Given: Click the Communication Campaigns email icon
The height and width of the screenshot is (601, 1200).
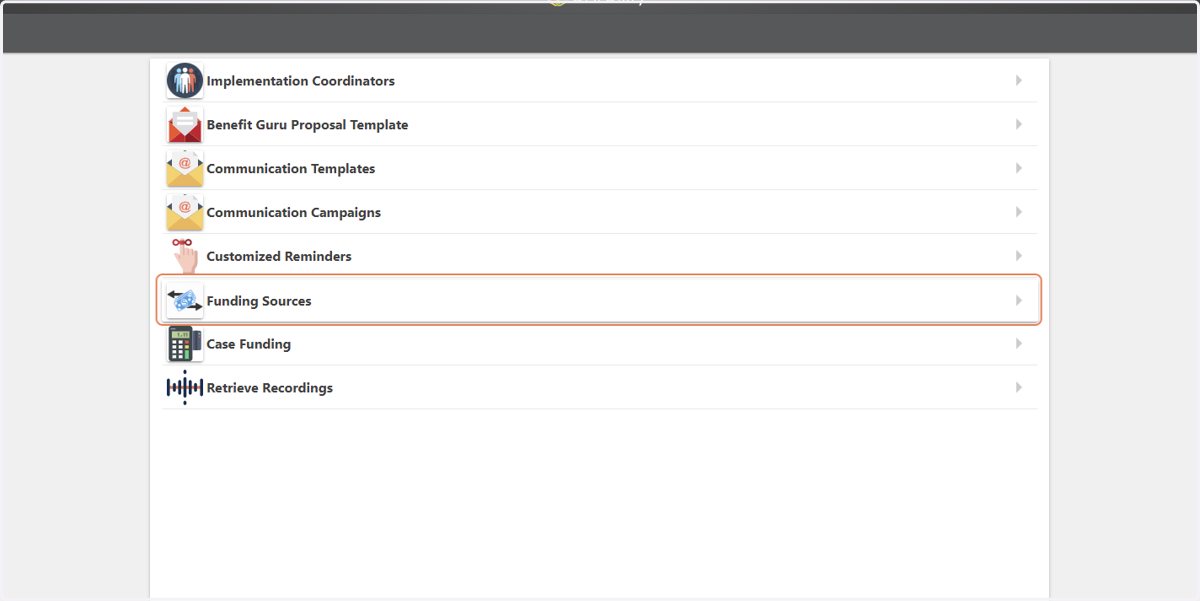Looking at the screenshot, I should tap(185, 212).
